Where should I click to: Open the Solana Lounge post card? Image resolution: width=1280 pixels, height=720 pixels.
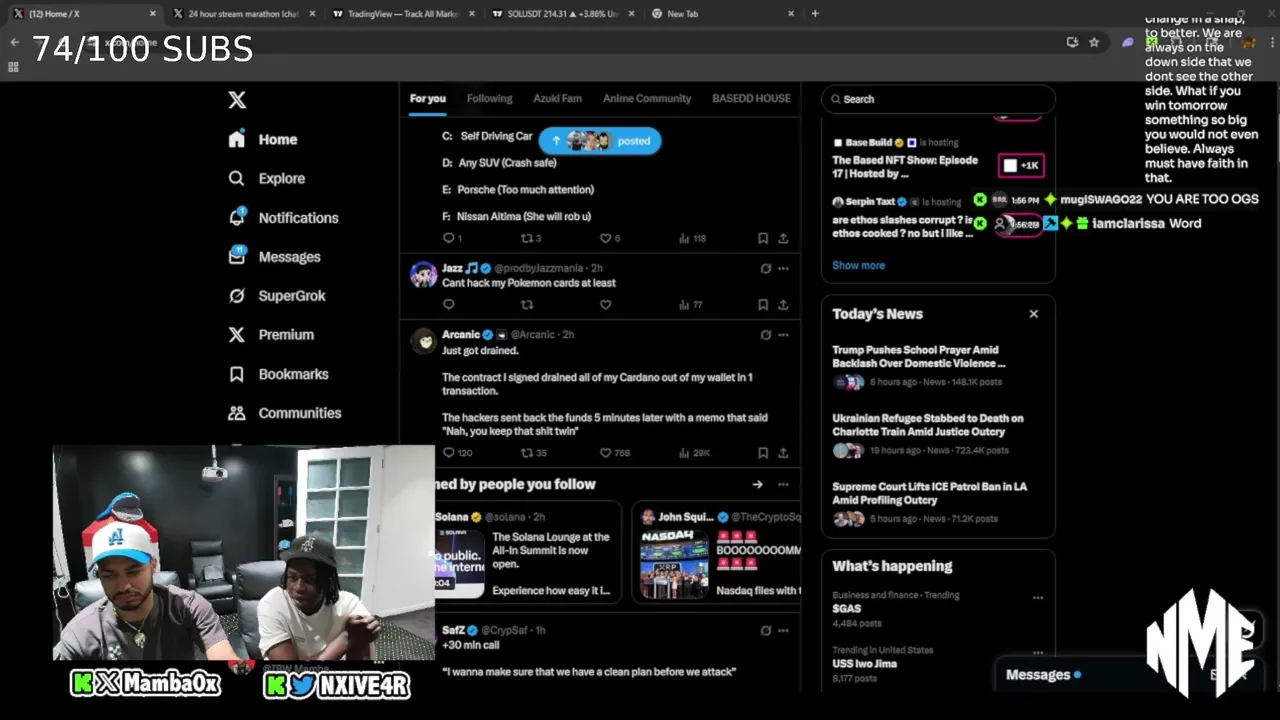(528, 552)
